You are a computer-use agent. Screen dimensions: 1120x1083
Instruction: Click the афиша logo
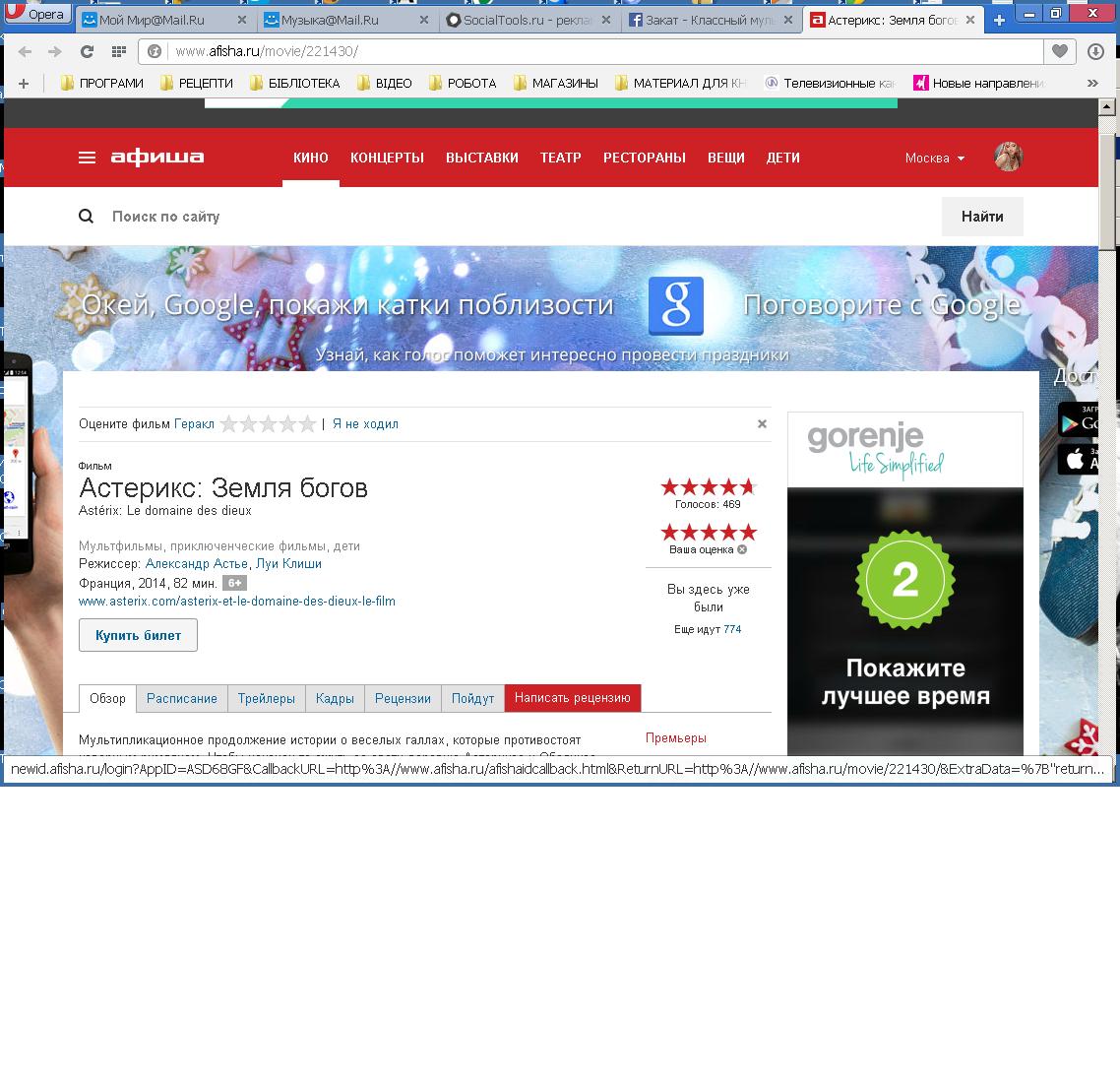point(157,158)
